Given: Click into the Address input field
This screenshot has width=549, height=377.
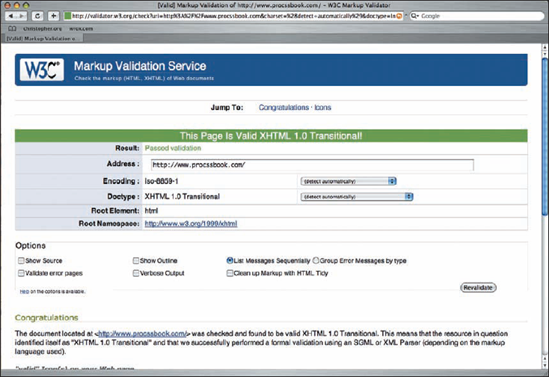Looking at the screenshot, I should (x=312, y=165).
